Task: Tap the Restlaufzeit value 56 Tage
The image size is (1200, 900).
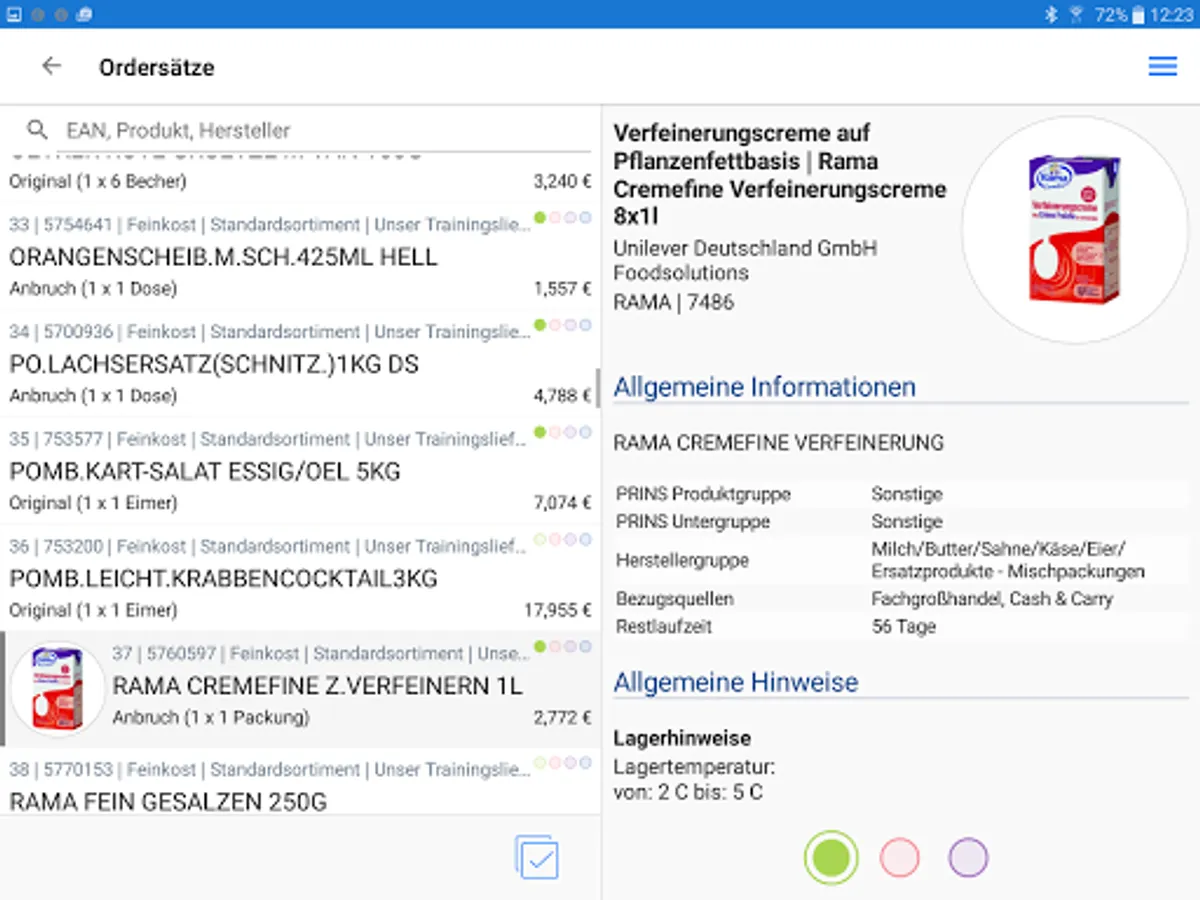Action: click(903, 627)
